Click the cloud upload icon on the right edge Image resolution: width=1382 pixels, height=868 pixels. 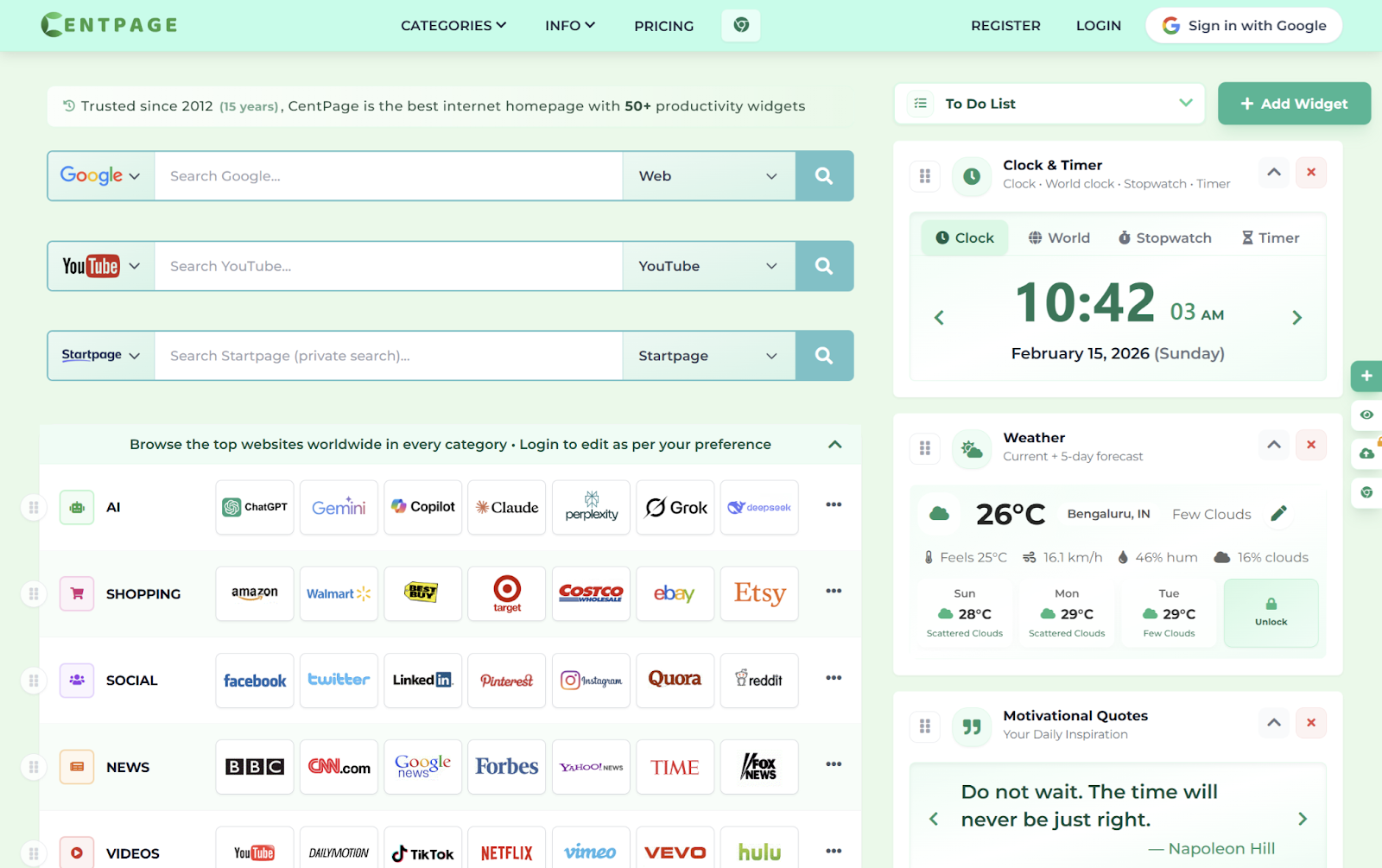[1368, 453]
